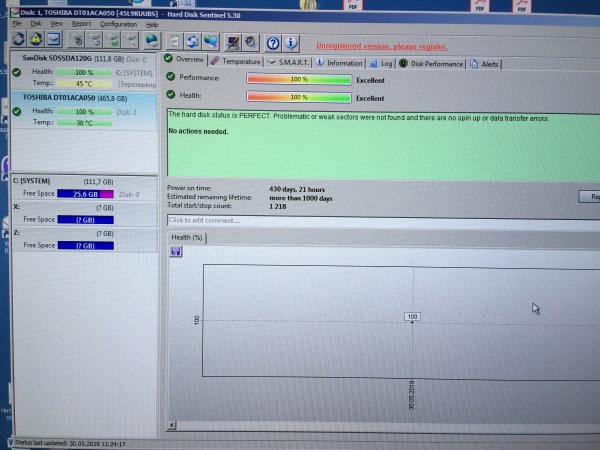Switch to the S.M.A.R.T. tab

(x=289, y=62)
